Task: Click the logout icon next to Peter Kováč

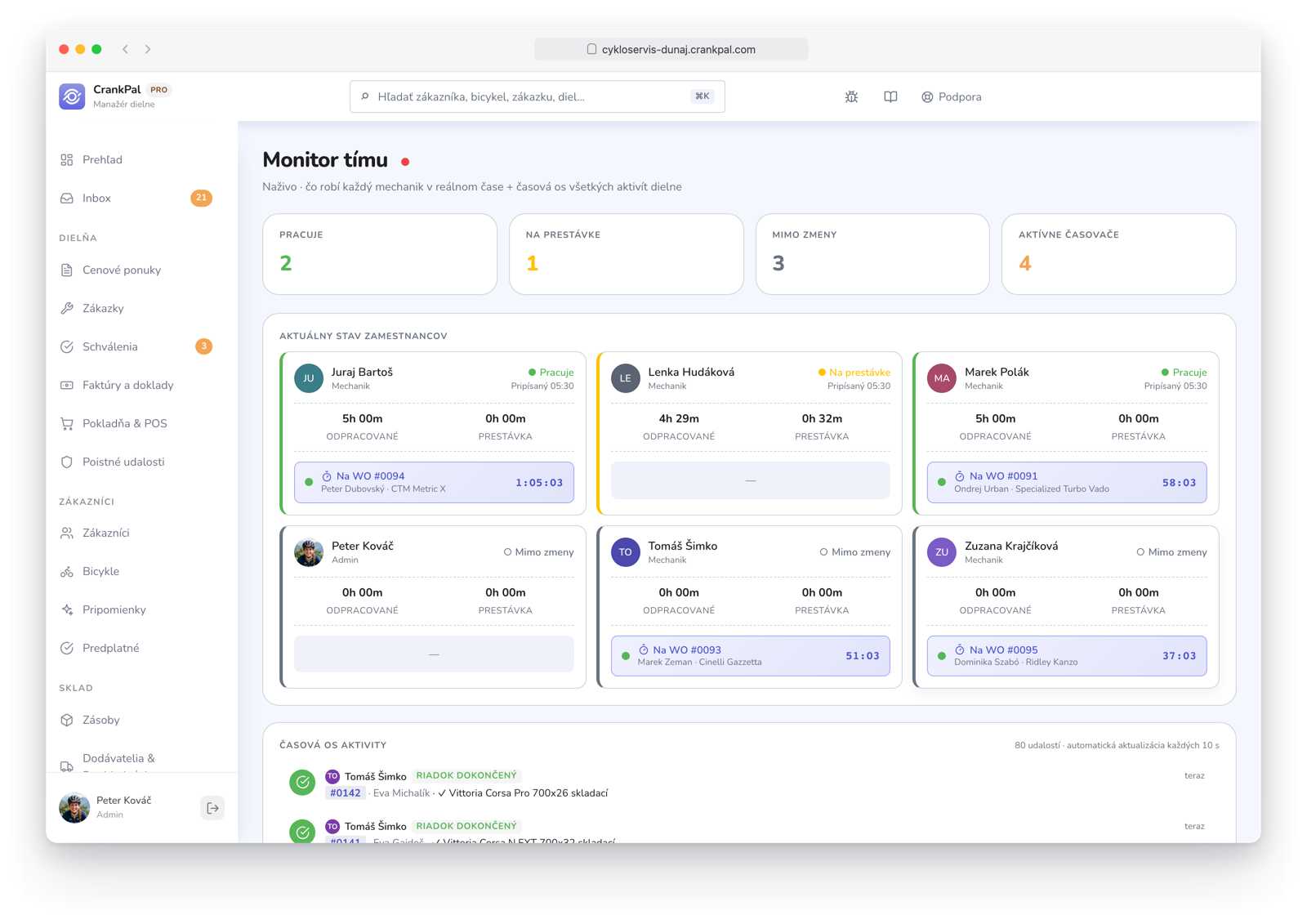Action: 212,808
